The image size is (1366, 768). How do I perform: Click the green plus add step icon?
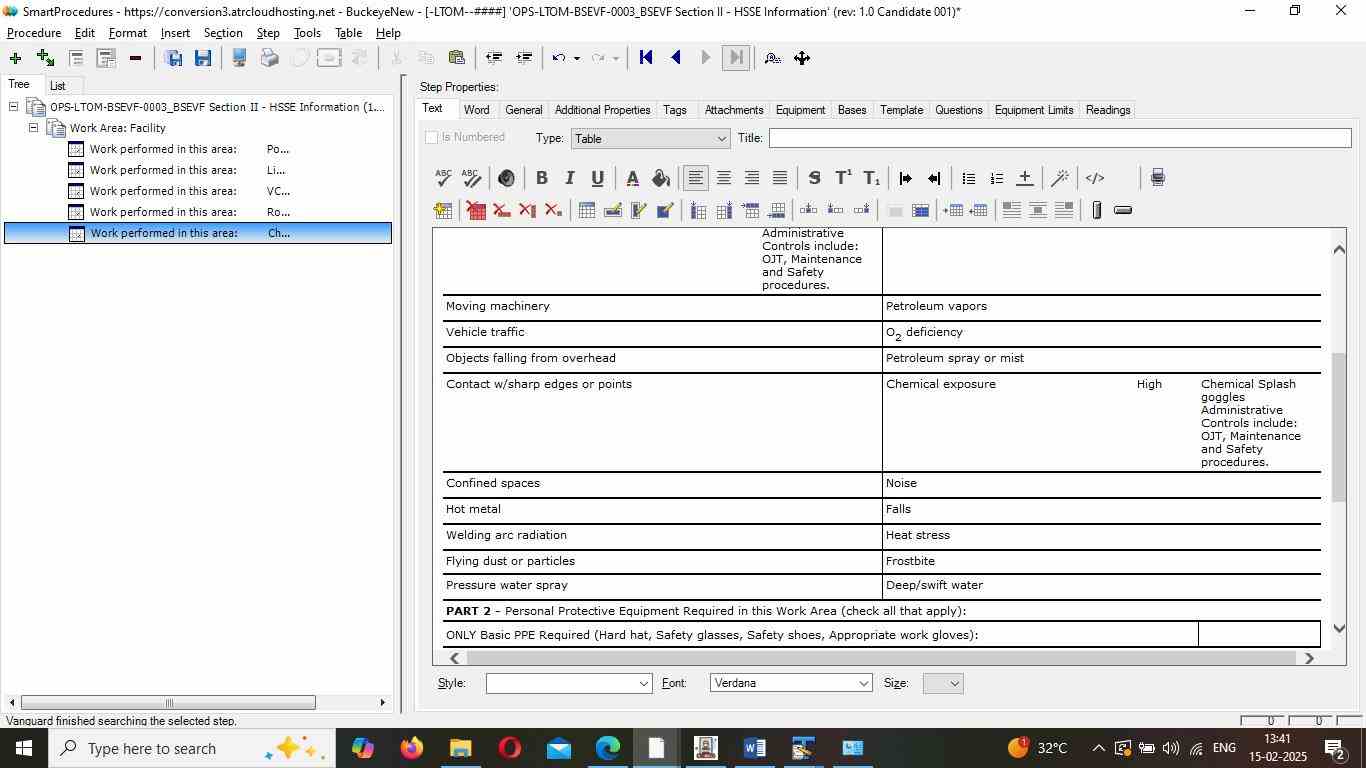click(15, 58)
